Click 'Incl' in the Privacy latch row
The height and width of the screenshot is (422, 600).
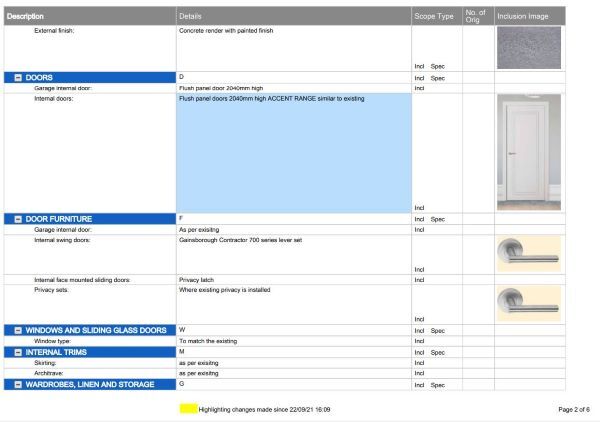419,280
